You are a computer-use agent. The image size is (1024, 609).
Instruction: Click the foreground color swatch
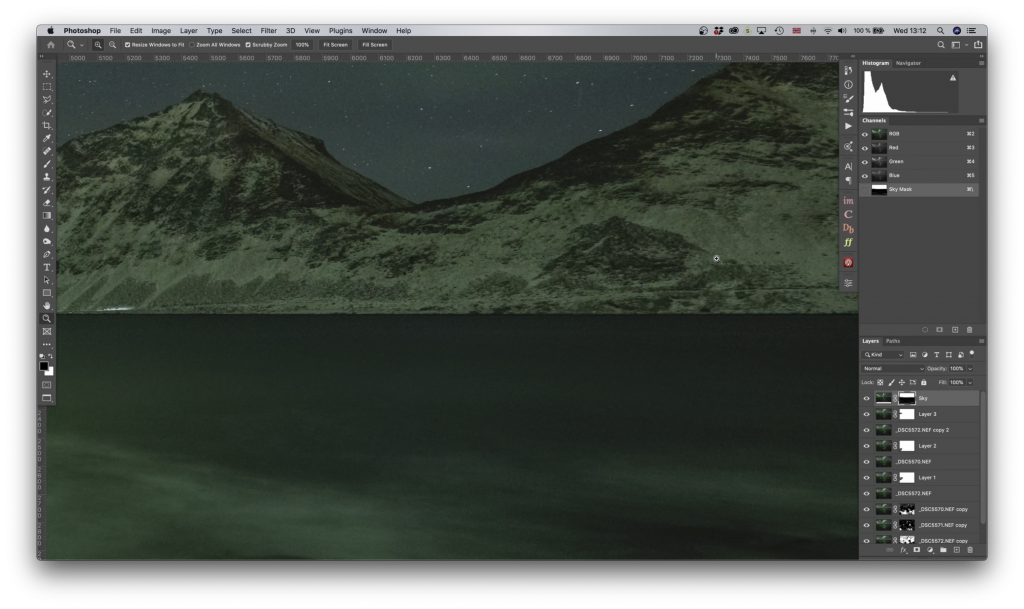pos(44,366)
